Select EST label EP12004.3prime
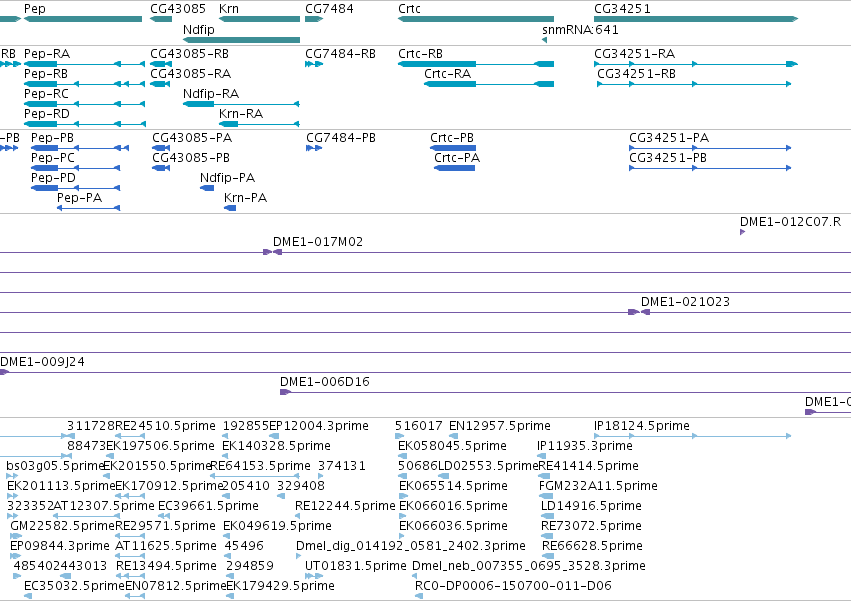This screenshot has height=601, width=851. pos(319,426)
